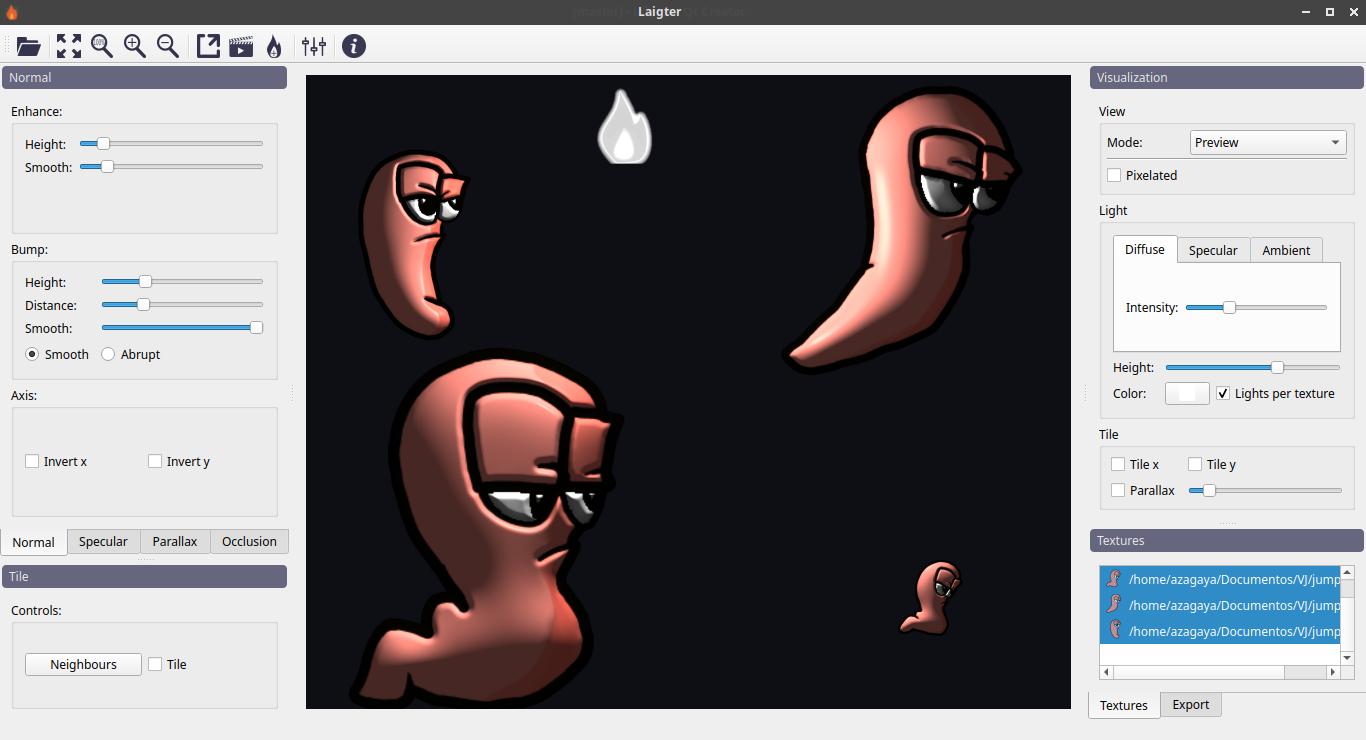Click the Enhance Height slider
This screenshot has width=1366, height=740.
[x=171, y=144]
